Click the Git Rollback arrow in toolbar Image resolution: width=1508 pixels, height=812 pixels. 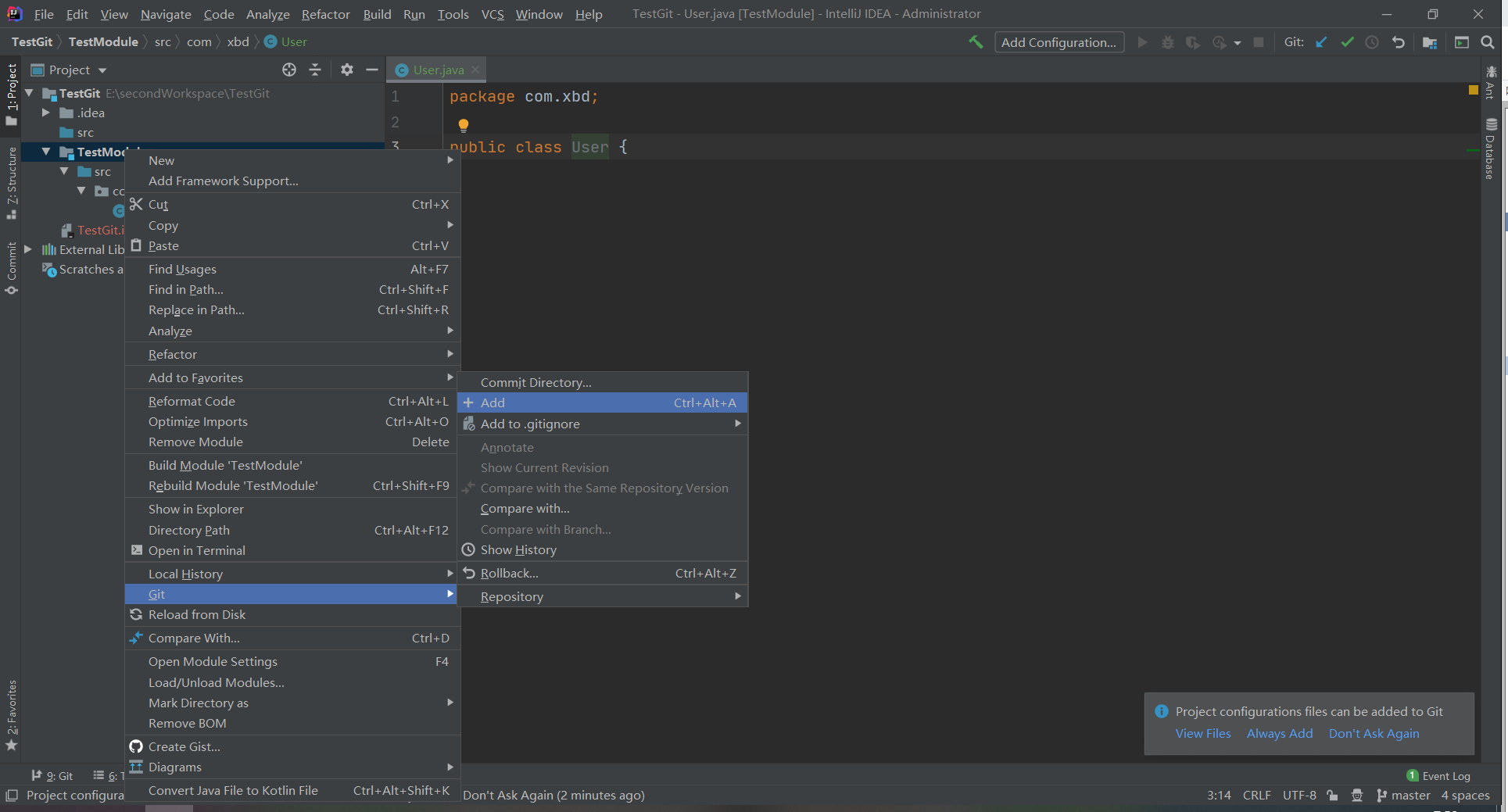click(1398, 42)
